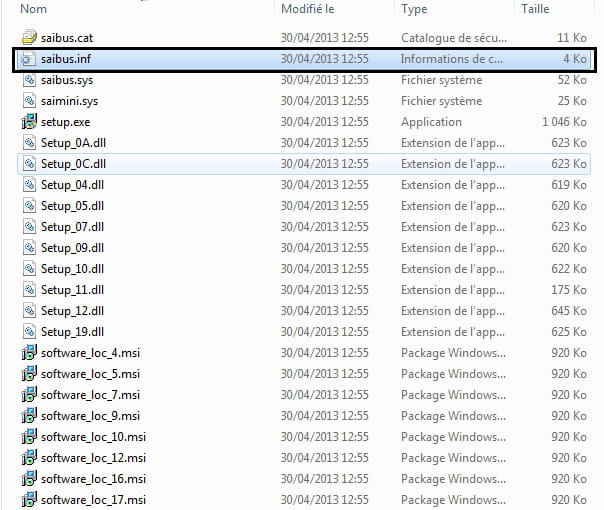Click the saimini.sys file icon

tap(29, 101)
